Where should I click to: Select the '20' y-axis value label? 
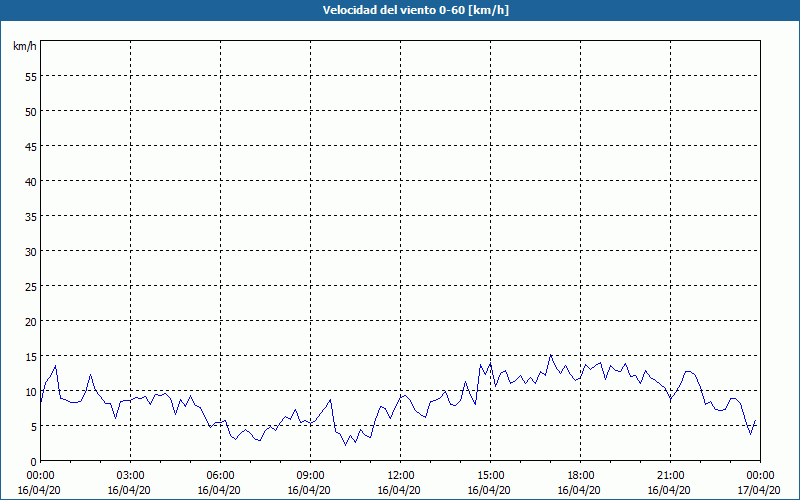[31, 321]
